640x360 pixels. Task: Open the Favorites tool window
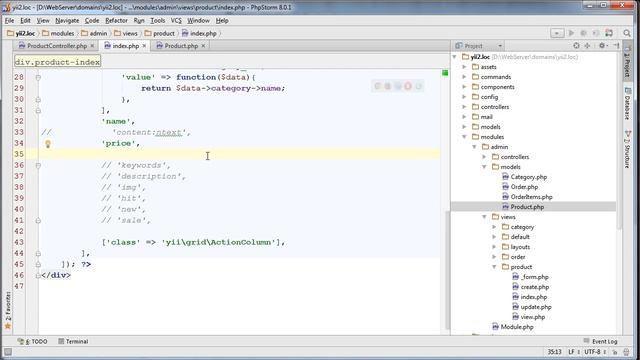[x=7, y=310]
